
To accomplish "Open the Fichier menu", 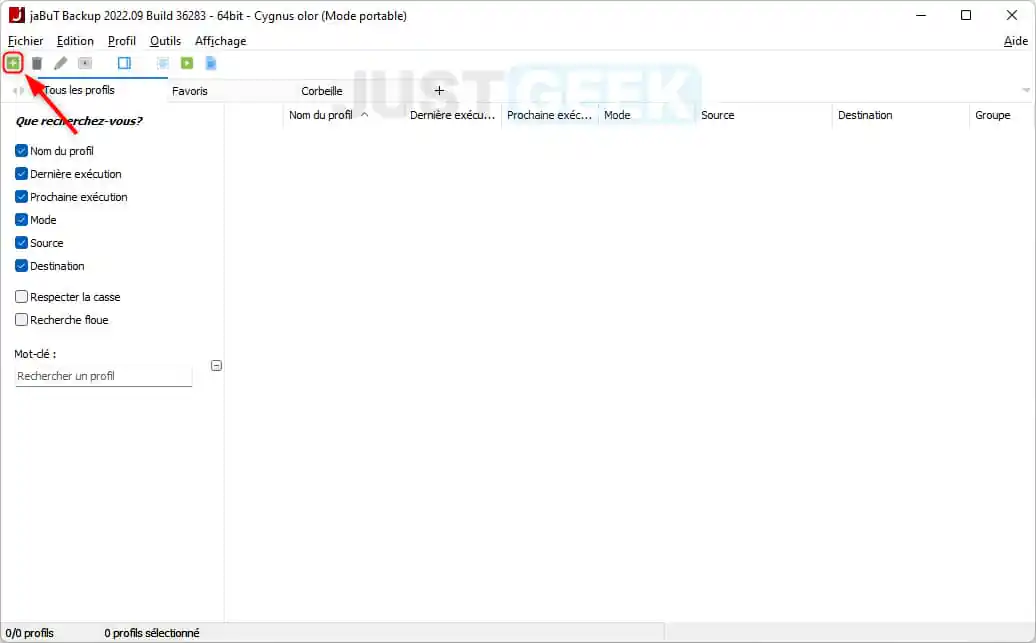I will [x=26, y=41].
